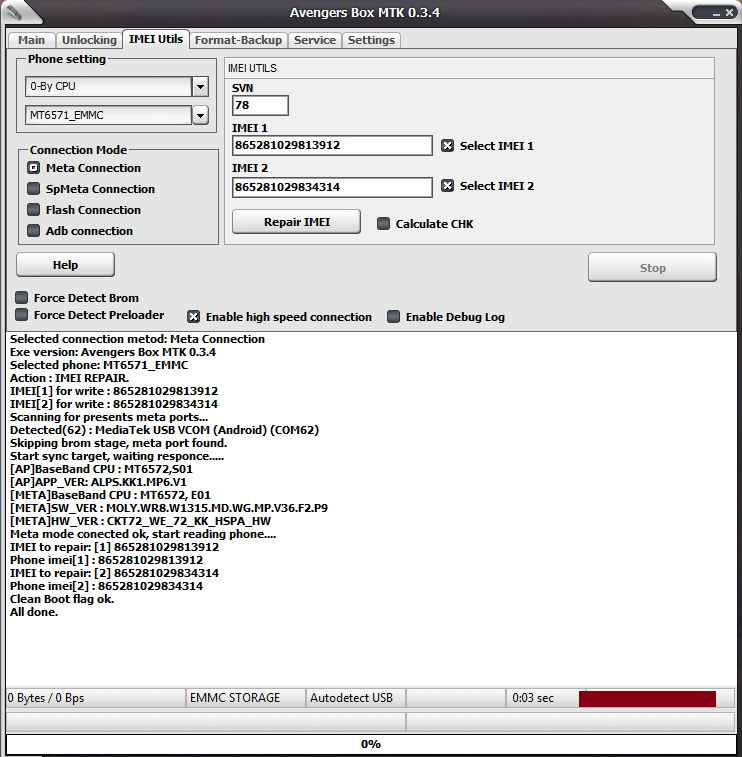Click the Stop button
The height and width of the screenshot is (757, 742).
[652, 267]
